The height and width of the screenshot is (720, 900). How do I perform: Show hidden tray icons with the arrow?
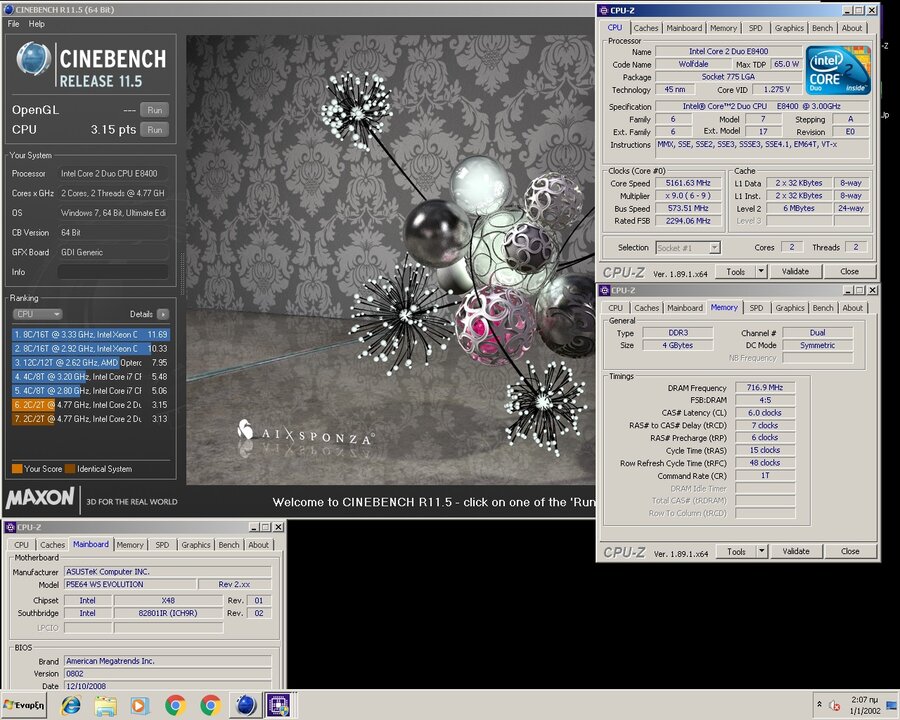click(x=819, y=704)
